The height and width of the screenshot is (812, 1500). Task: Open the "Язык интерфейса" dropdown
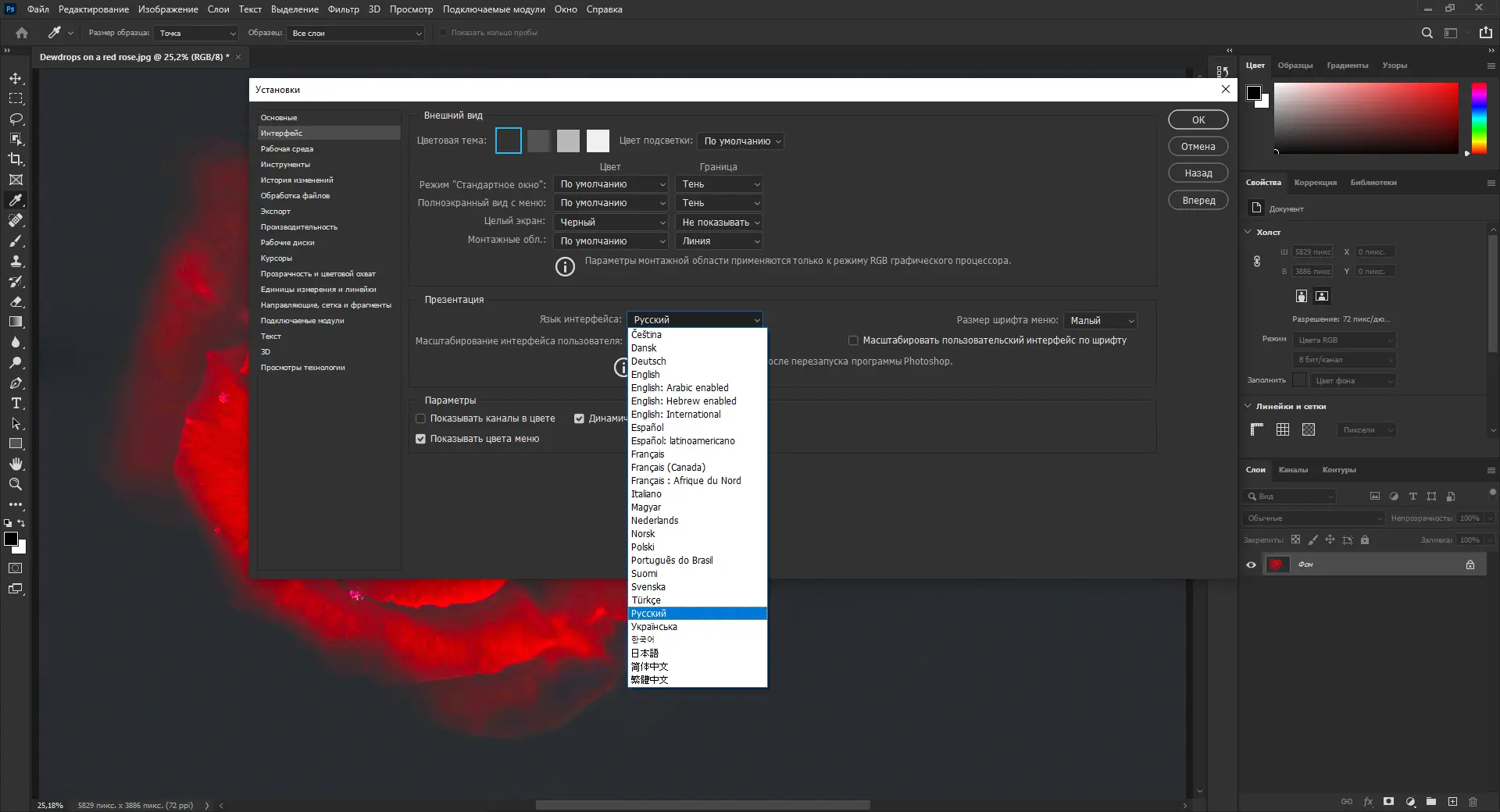click(695, 319)
